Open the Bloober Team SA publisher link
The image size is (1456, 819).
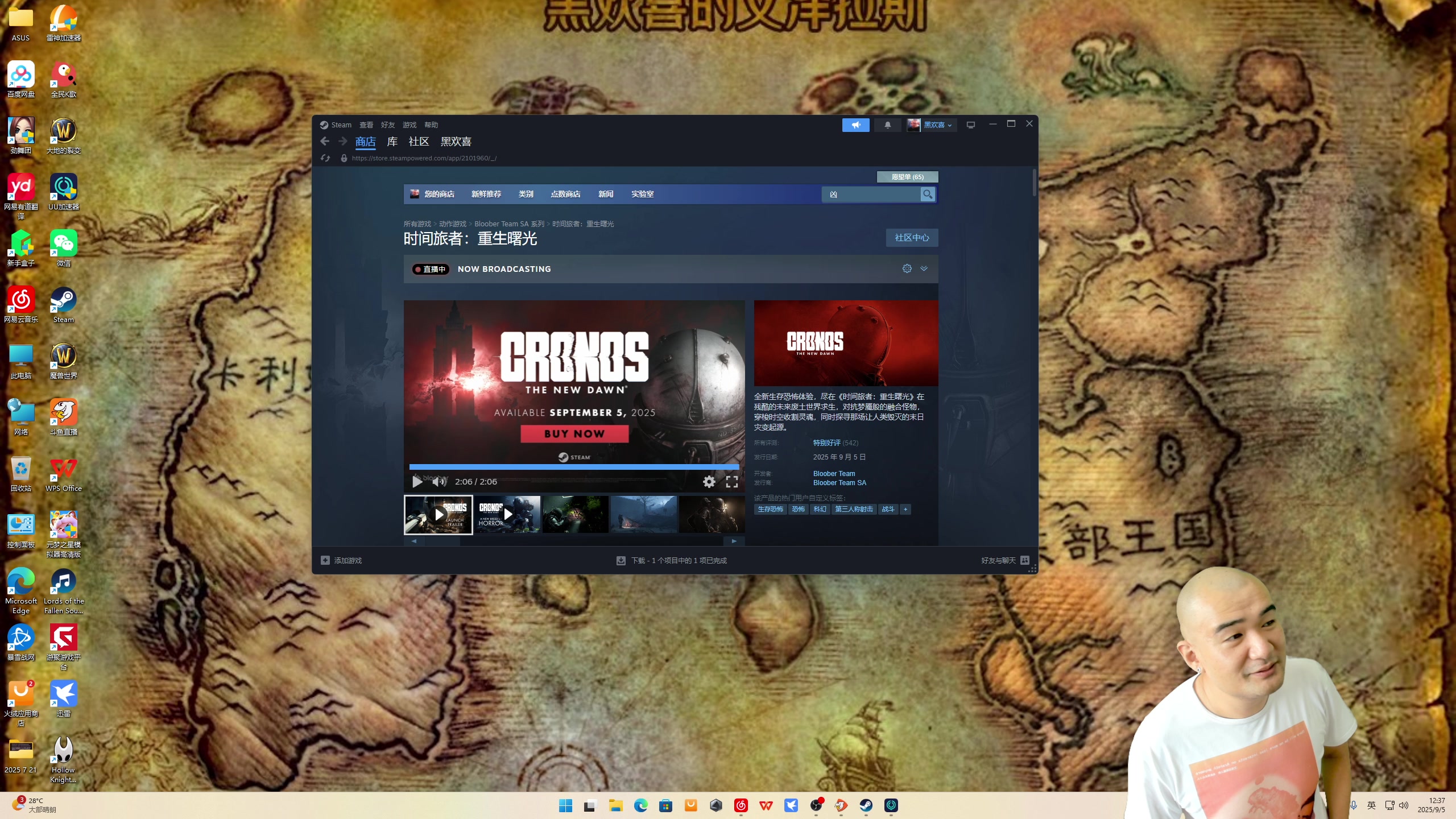click(839, 482)
